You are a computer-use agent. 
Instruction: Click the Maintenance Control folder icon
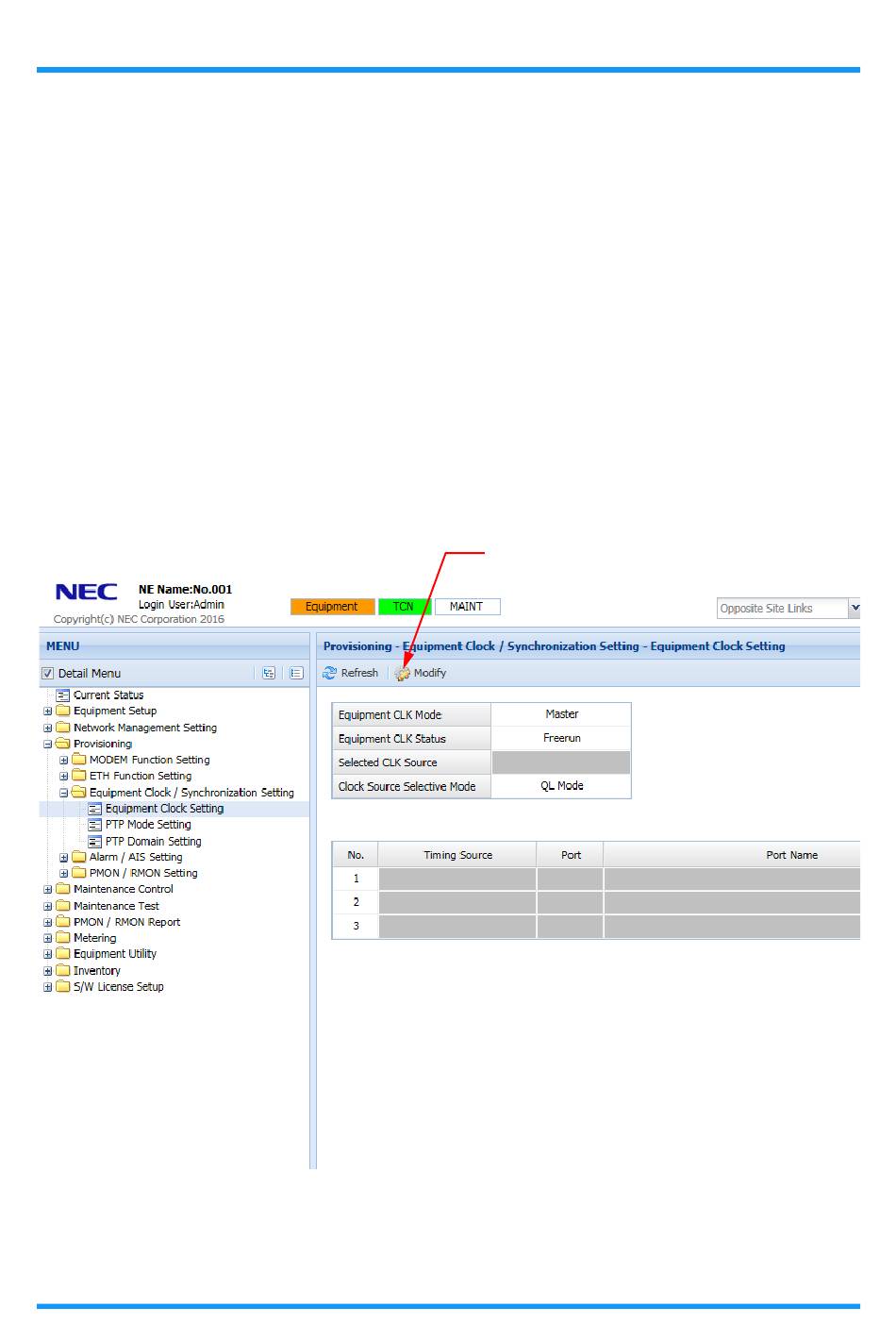[x=63, y=889]
